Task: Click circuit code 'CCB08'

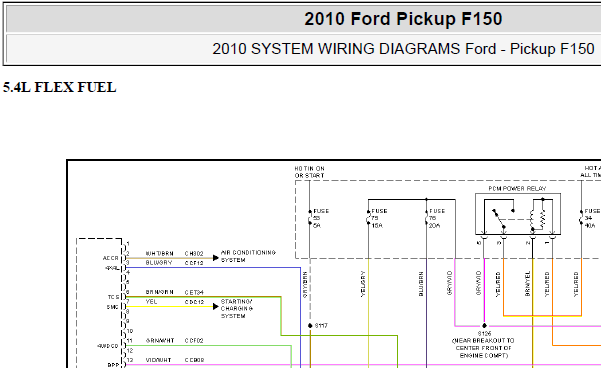Action: (194, 360)
